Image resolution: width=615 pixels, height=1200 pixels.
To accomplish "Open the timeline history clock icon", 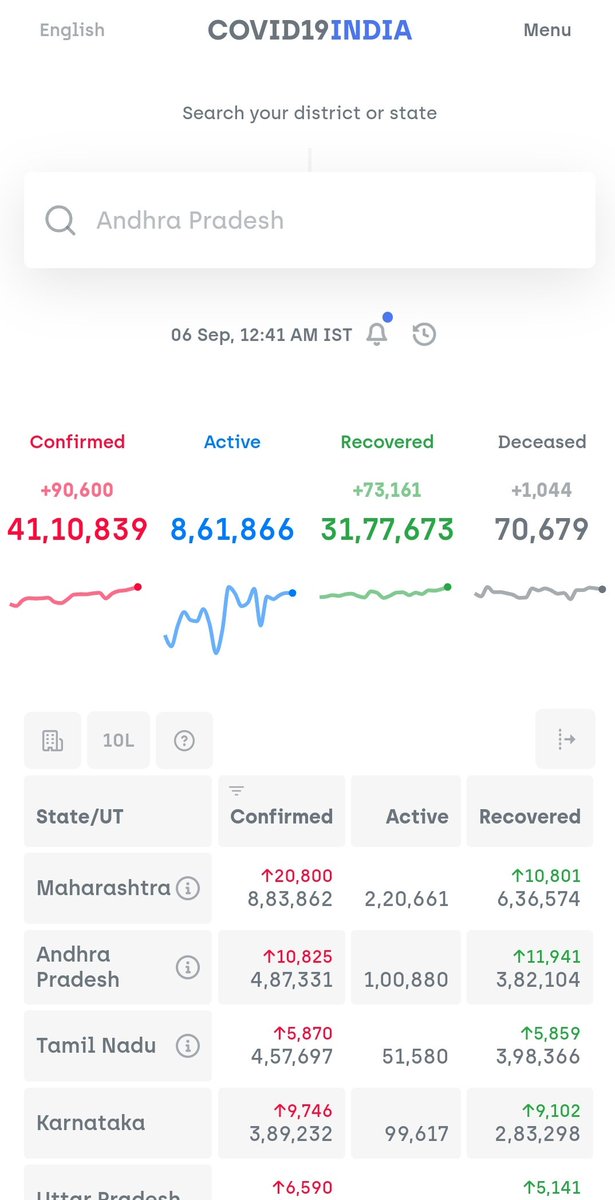I will tap(424, 334).
